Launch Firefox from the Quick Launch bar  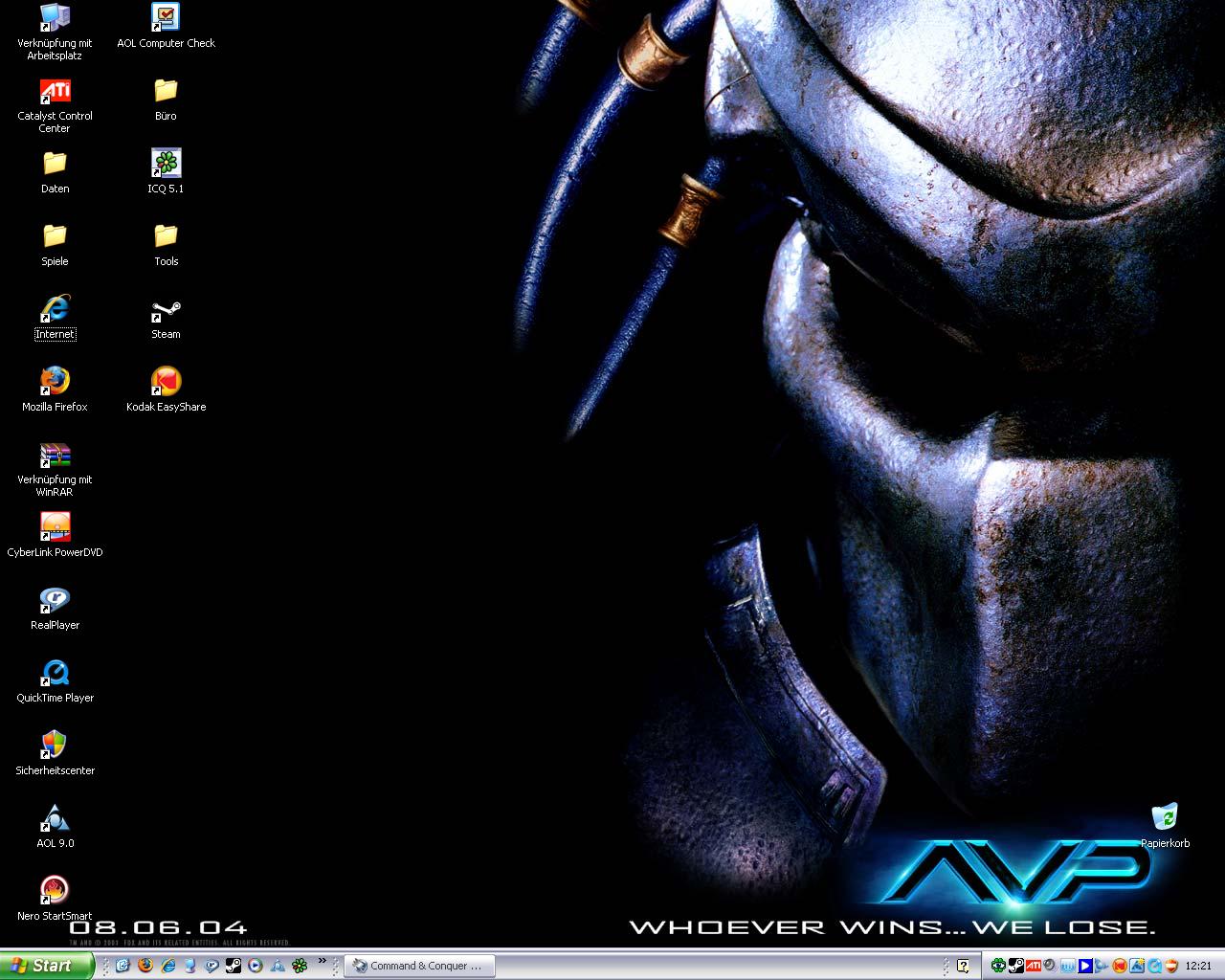(145, 966)
